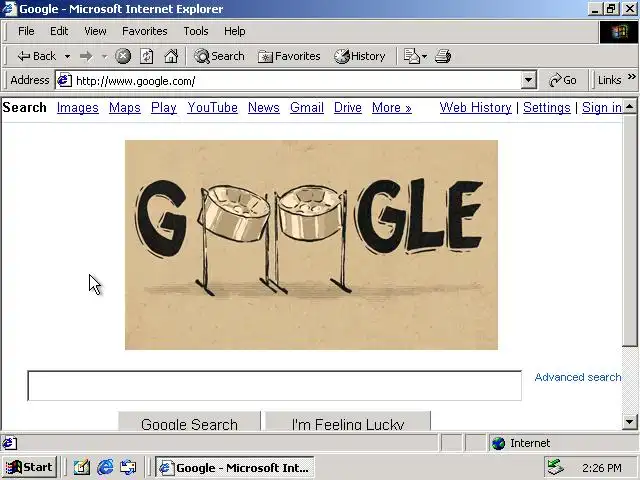Expand the More » link
Viewport: 640px width, 480px height.
click(391, 107)
